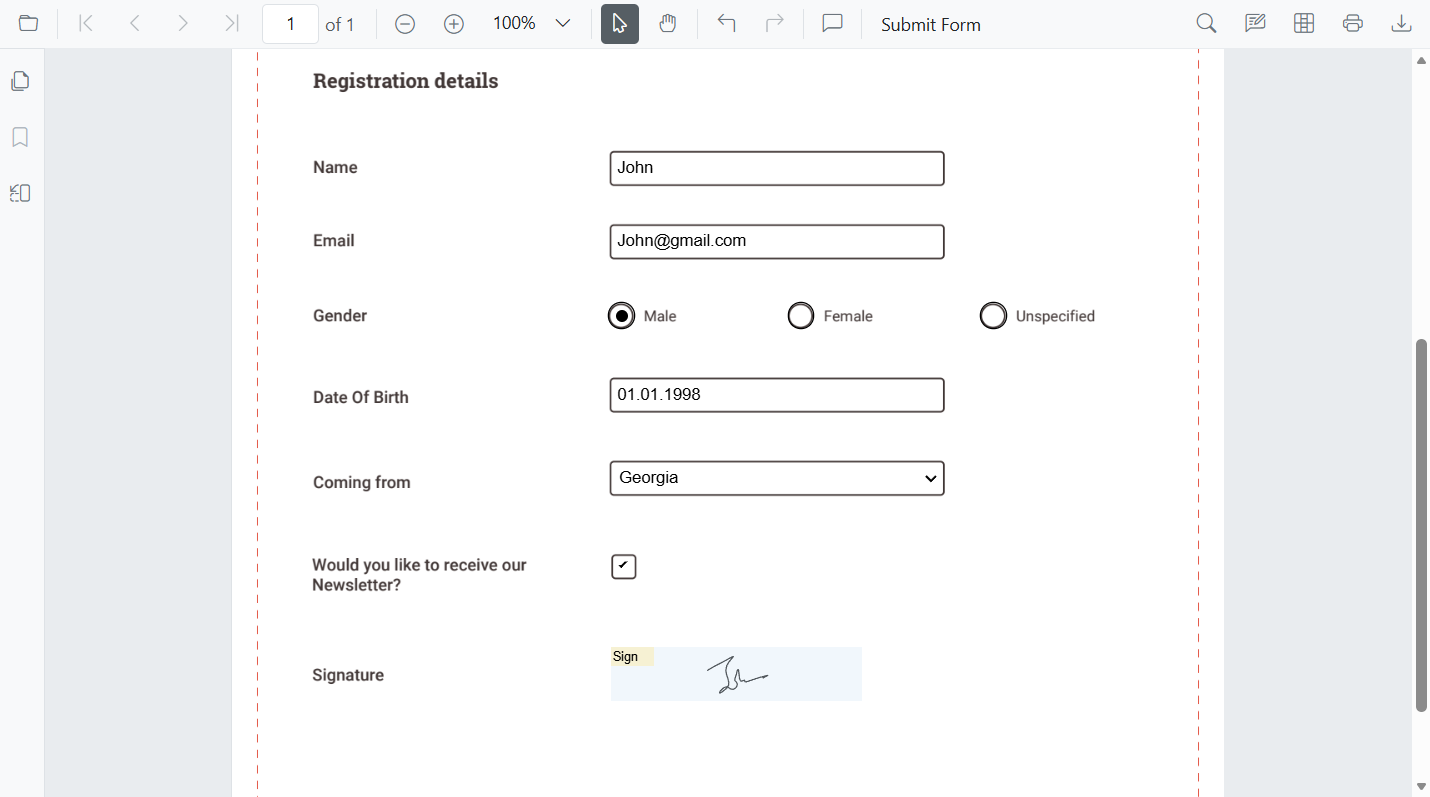This screenshot has width=1430, height=797.
Task: Click the Submit Form button
Action: pyautogui.click(x=931, y=25)
